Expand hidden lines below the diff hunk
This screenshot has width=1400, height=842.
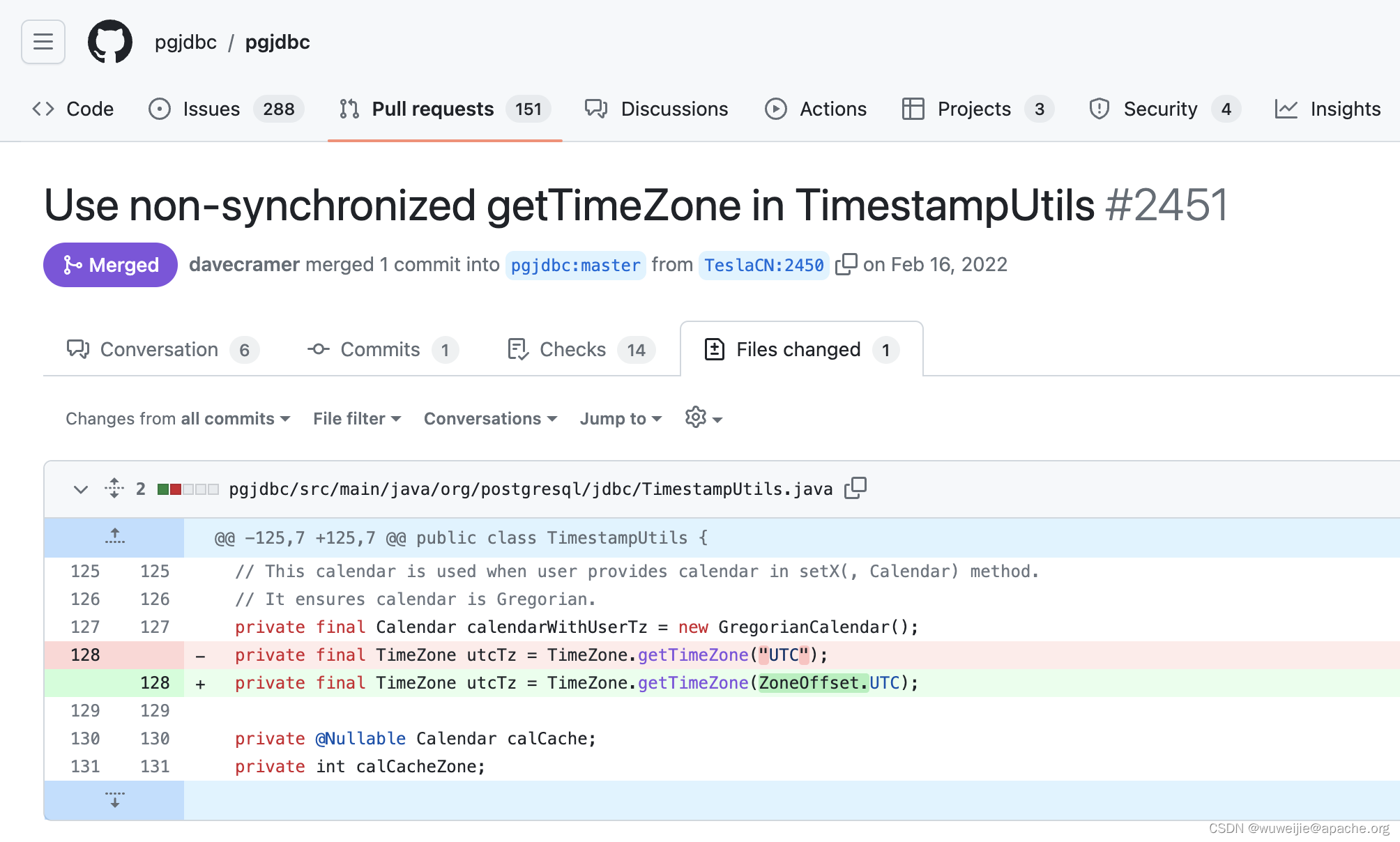tap(115, 799)
